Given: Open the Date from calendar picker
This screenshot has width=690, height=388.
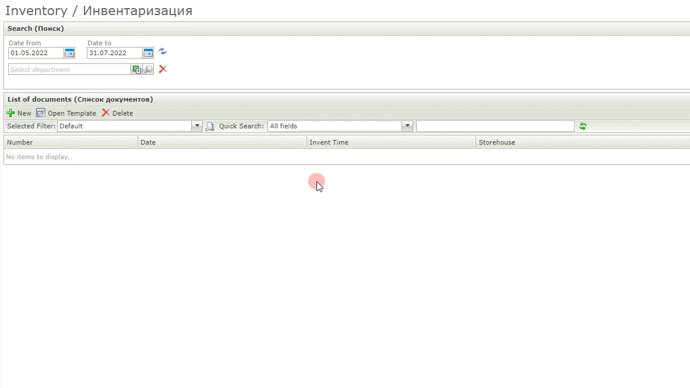Looking at the screenshot, I should [x=70, y=53].
